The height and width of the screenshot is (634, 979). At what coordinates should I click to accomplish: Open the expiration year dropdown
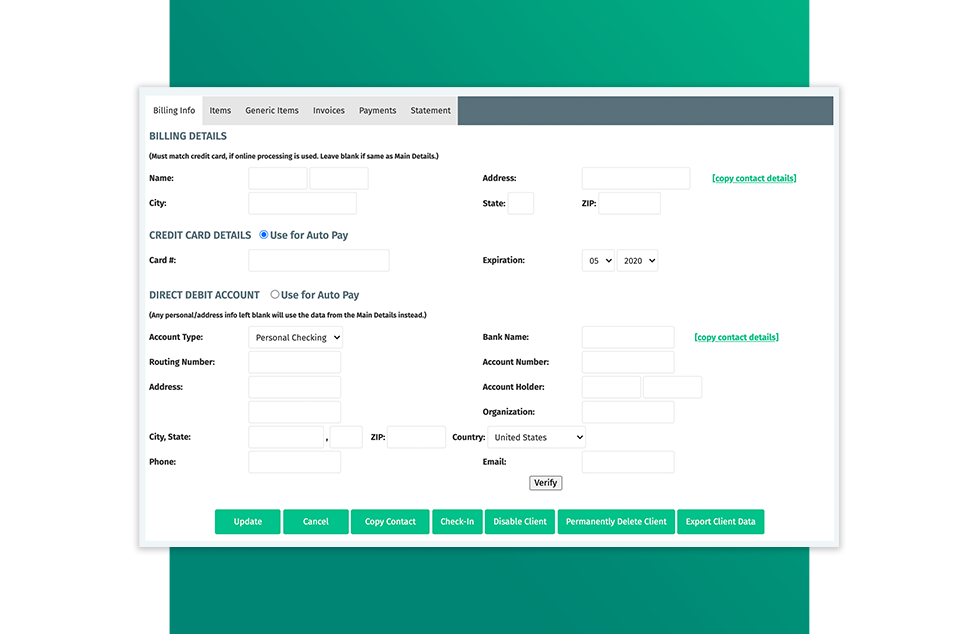click(637, 261)
